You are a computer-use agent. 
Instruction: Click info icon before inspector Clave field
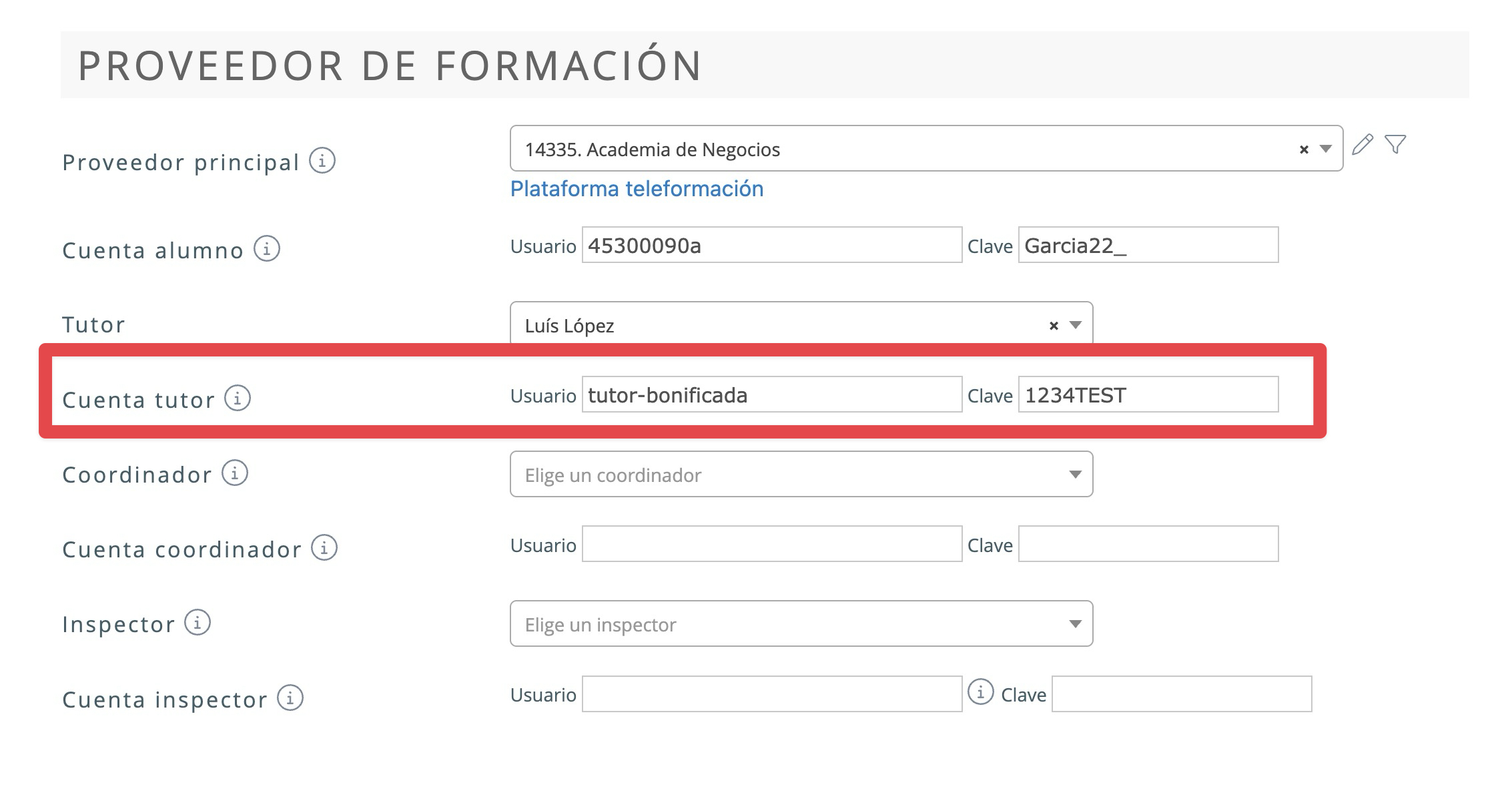click(x=980, y=692)
